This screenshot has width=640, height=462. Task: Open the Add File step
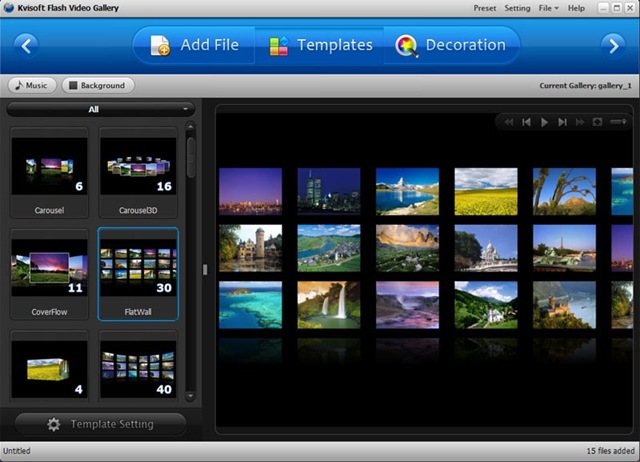(194, 45)
